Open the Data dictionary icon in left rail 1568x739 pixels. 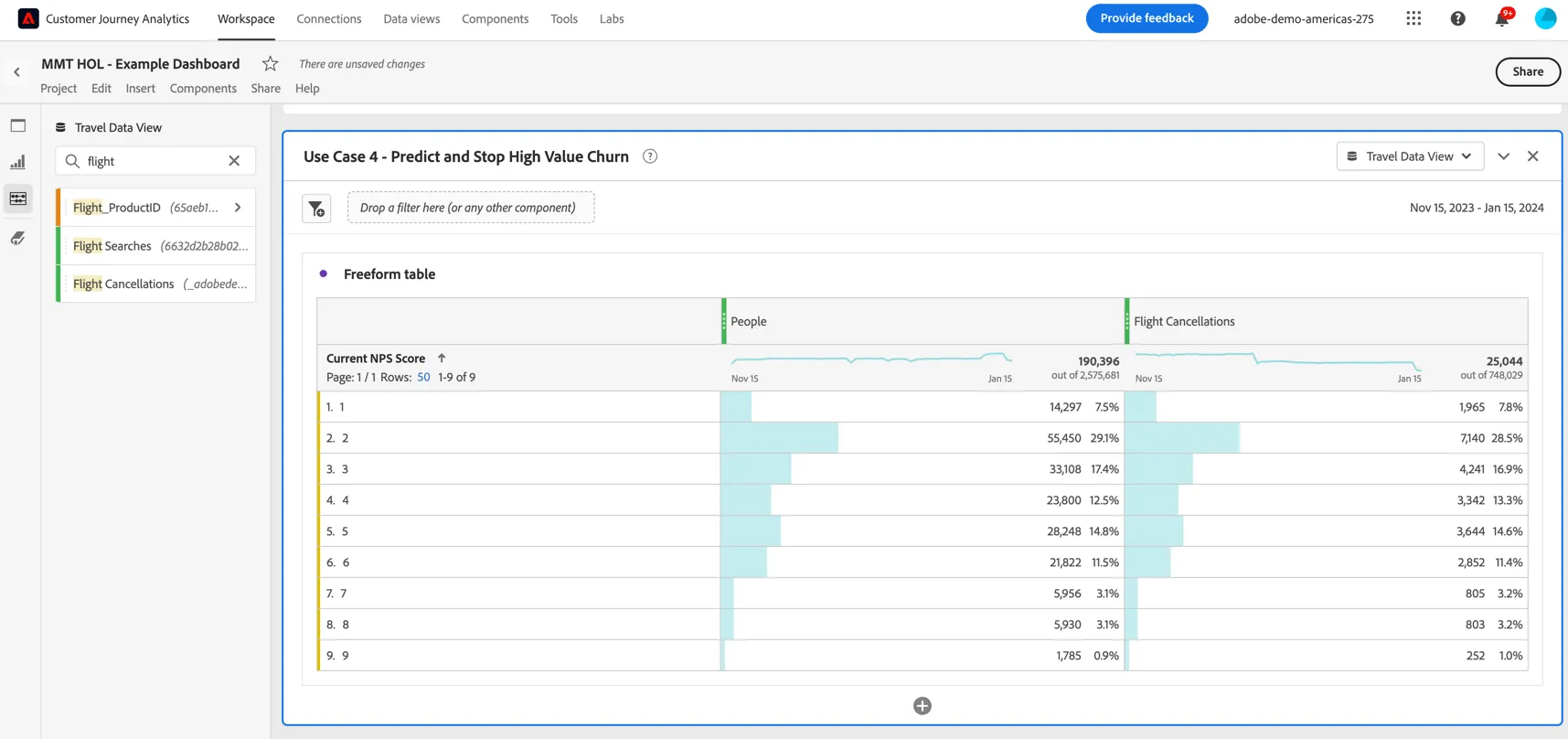[18, 238]
